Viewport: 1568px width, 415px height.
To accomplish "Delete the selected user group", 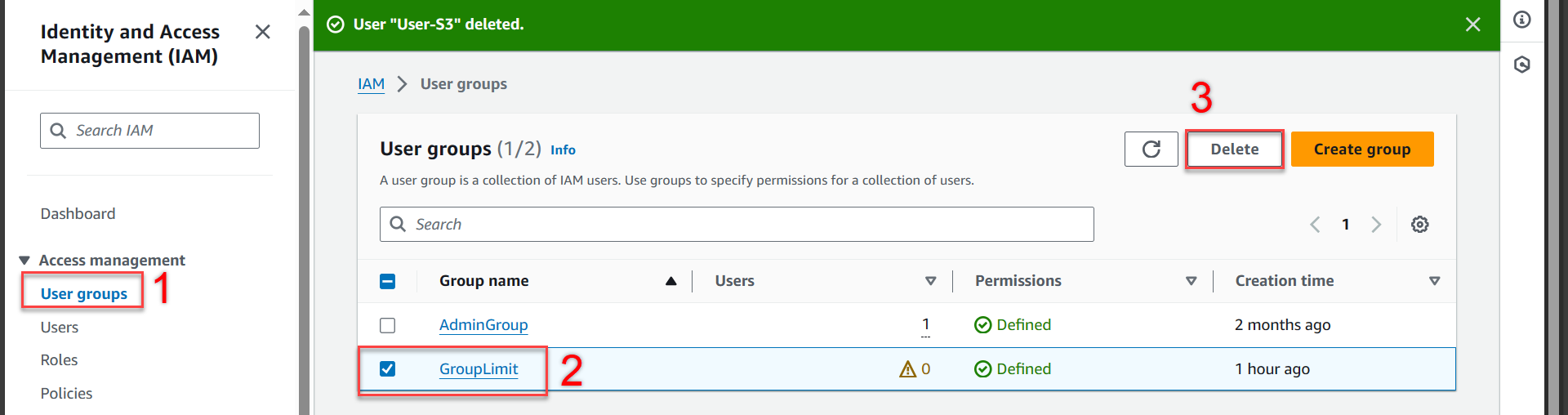I will pyautogui.click(x=1234, y=149).
